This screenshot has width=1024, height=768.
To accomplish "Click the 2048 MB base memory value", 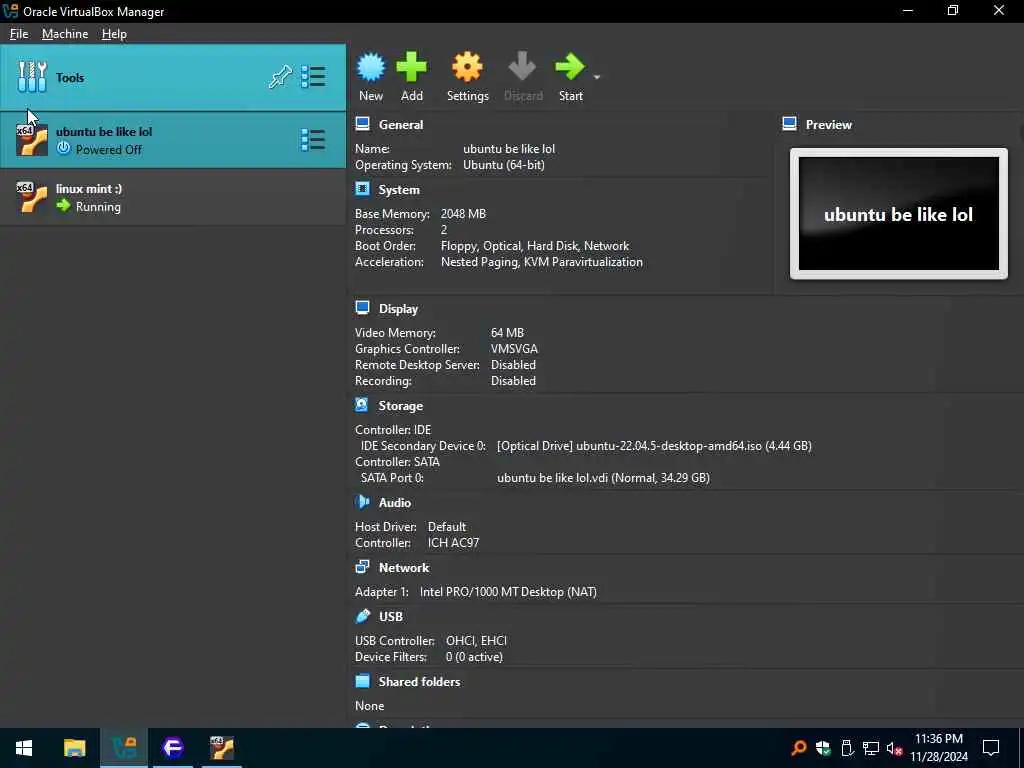I will pos(463,214).
